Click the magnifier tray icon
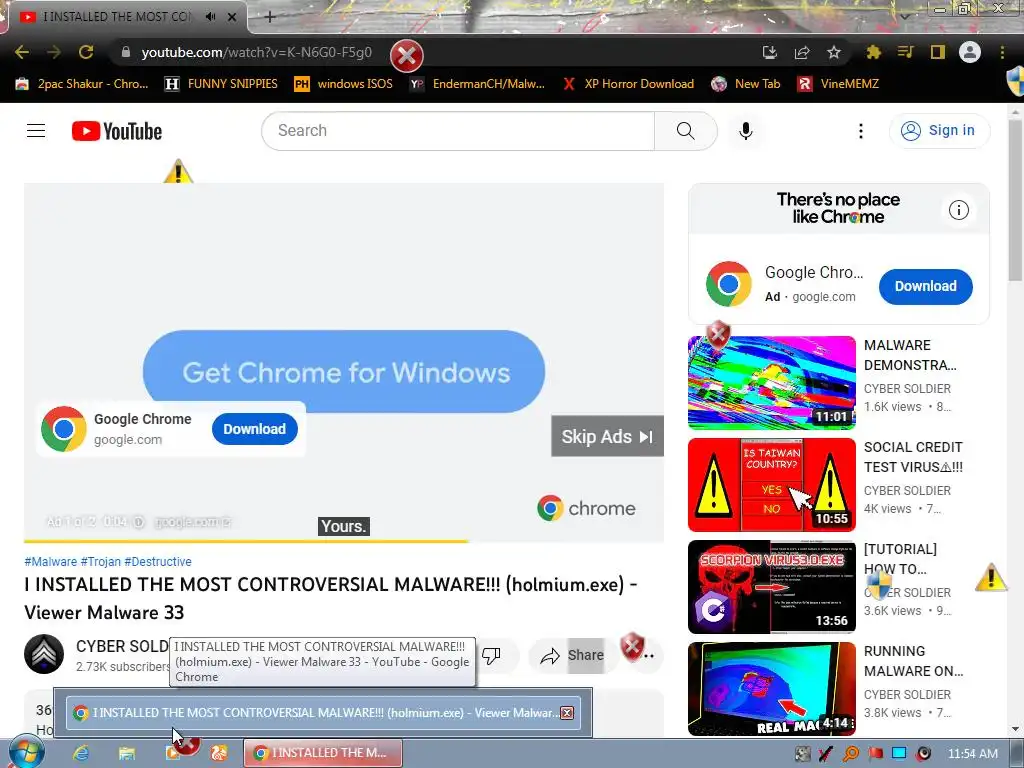The image size is (1024, 768). pyautogui.click(x=851, y=754)
